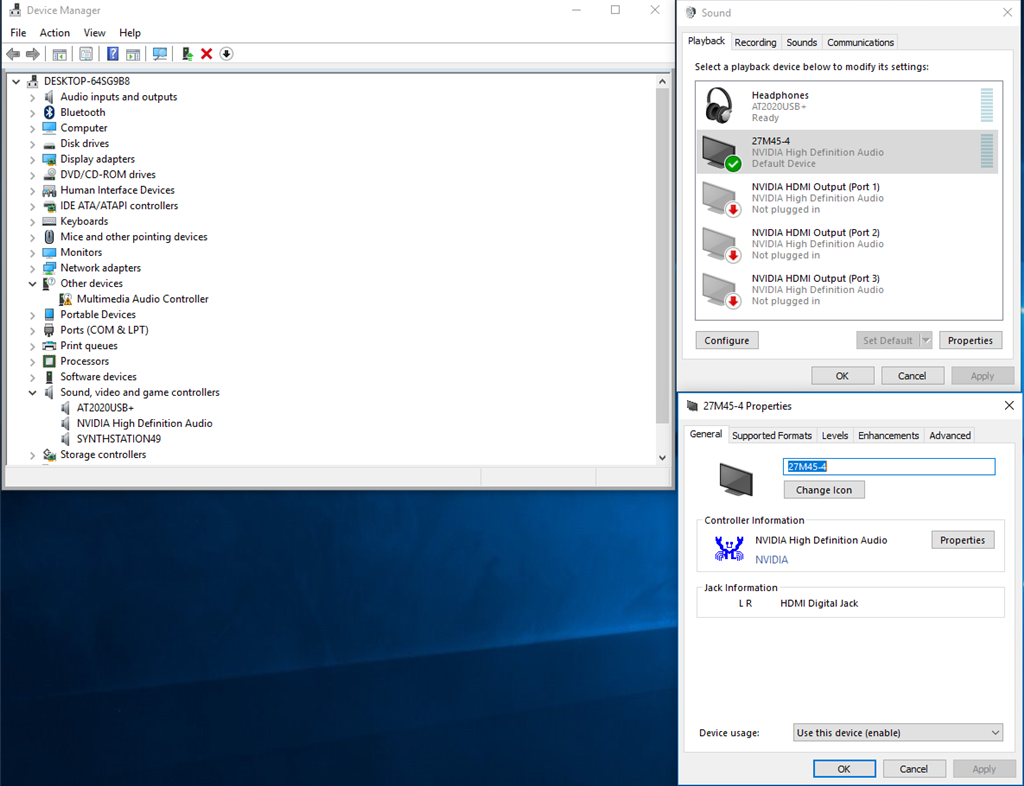Click controller Properties button for NVIDIA audio
The image size is (1024, 786).
(x=963, y=540)
